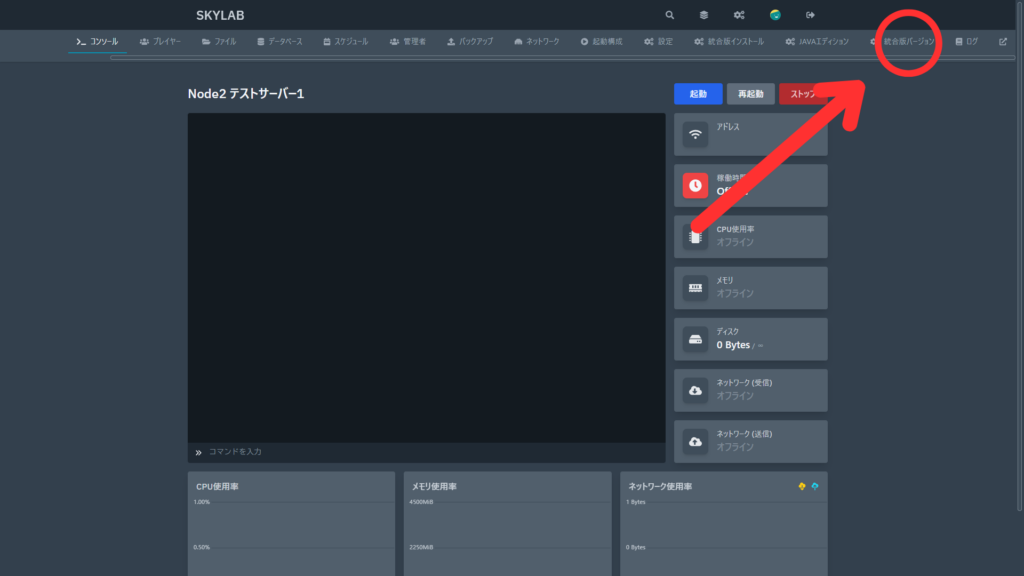Screen dimensions: 1024x576
Task: Click the yellow icon in ネットワーク使用率 chart header
Action: (x=801, y=487)
